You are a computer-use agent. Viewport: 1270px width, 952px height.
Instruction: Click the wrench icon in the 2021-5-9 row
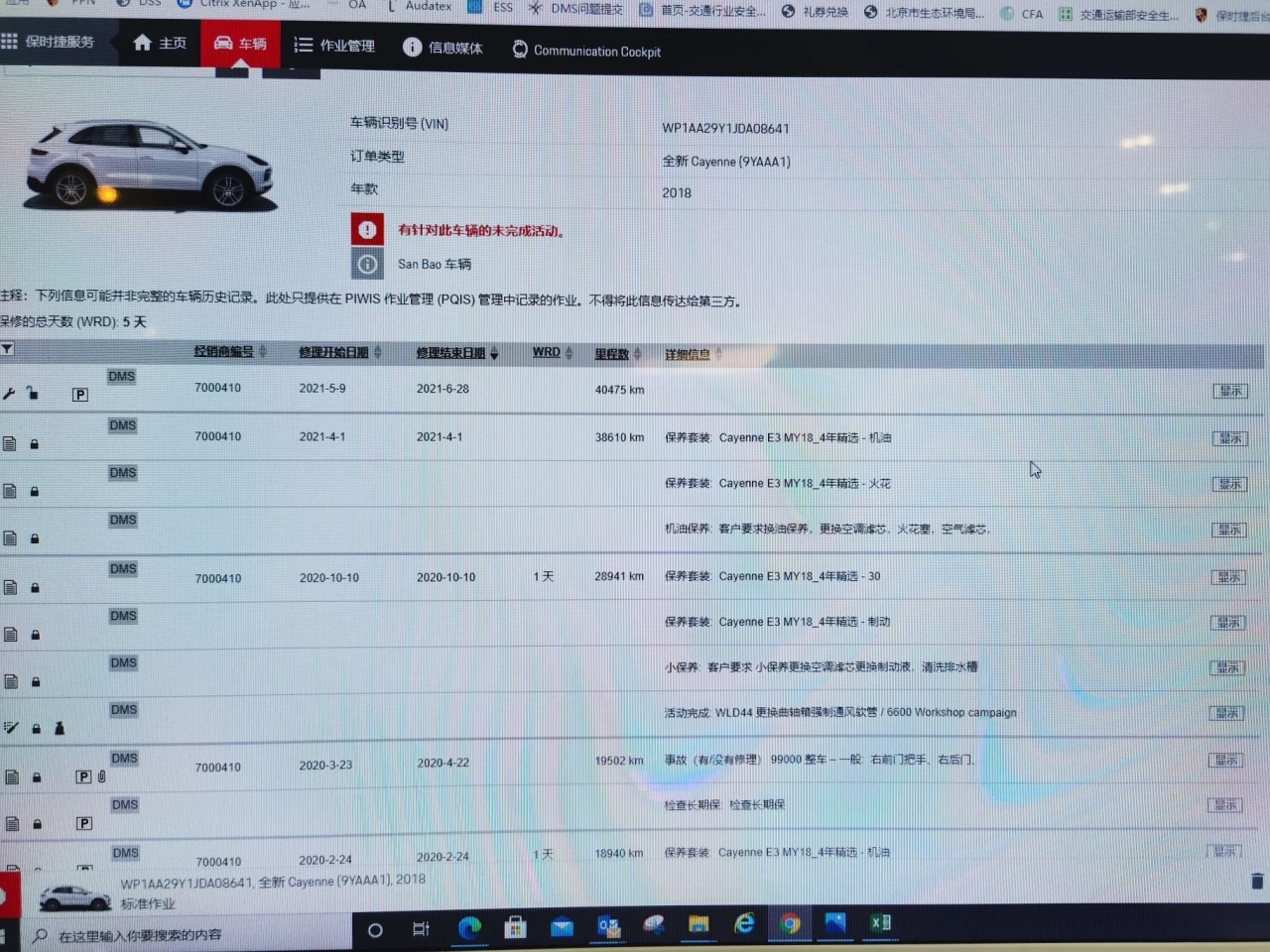pos(9,394)
